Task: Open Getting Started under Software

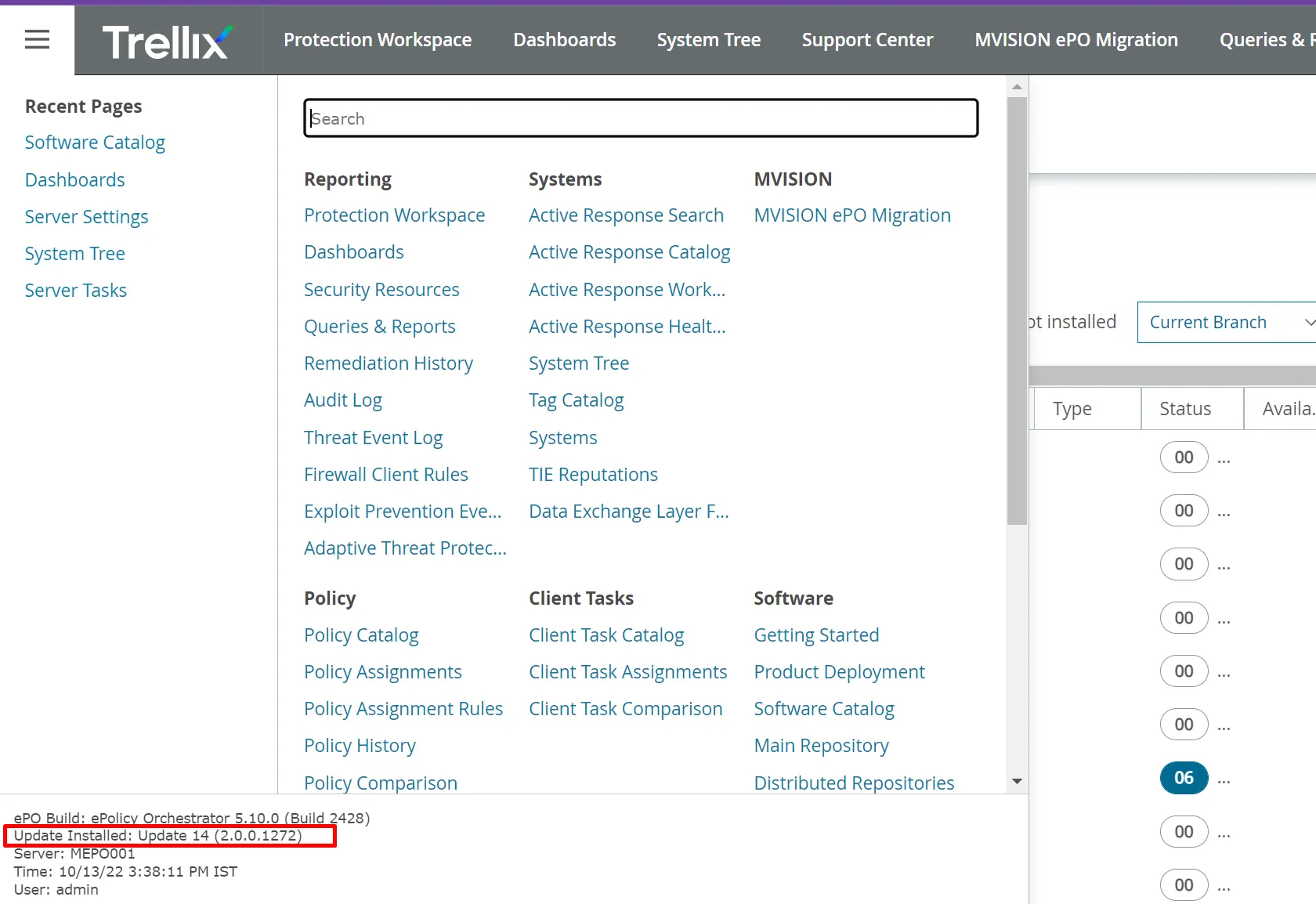Action: 816,635
